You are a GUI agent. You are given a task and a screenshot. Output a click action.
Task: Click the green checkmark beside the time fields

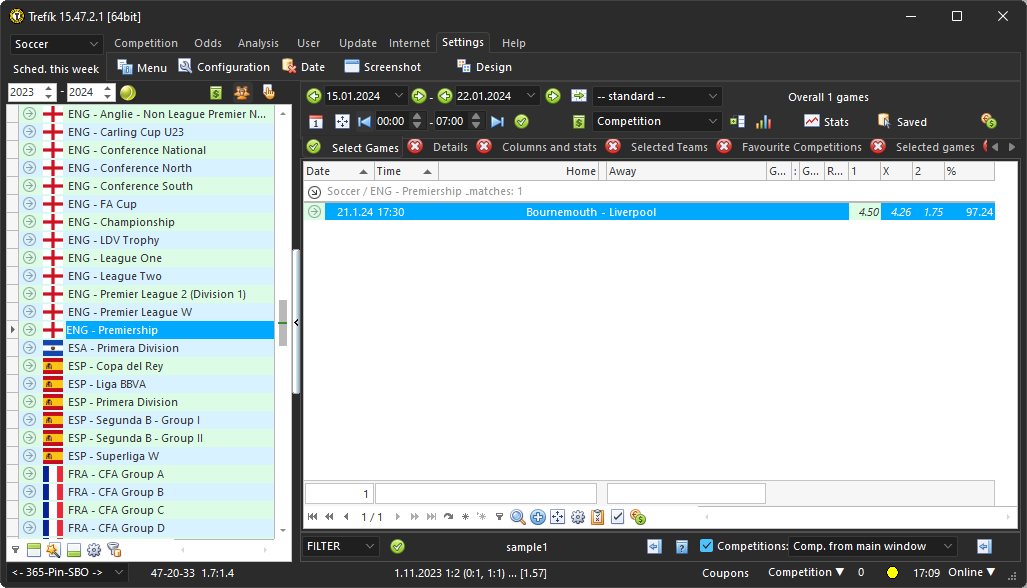click(521, 122)
